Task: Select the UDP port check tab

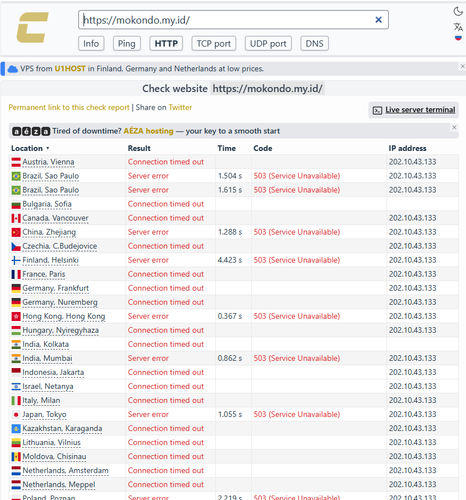Action: pyautogui.click(x=268, y=44)
